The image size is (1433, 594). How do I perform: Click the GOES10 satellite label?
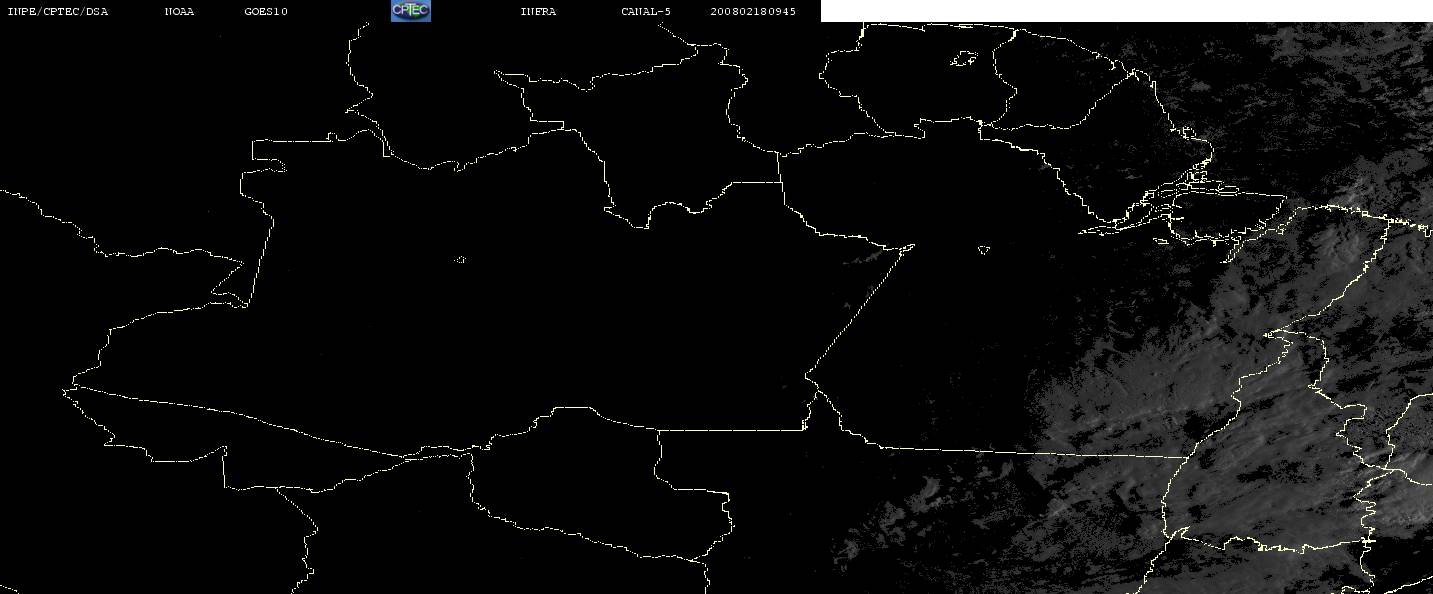pyautogui.click(x=266, y=12)
